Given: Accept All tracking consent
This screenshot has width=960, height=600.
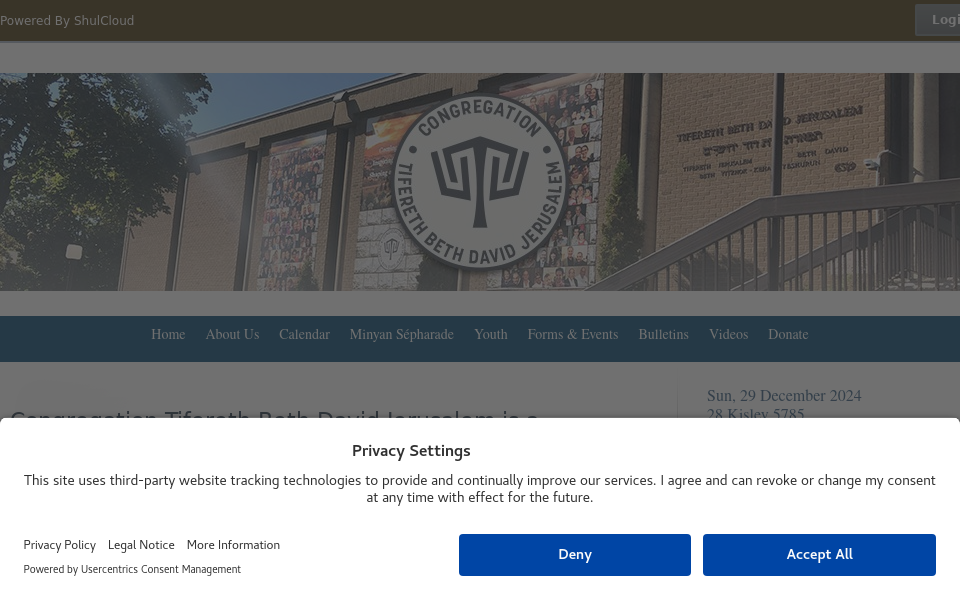Looking at the screenshot, I should 819,555.
